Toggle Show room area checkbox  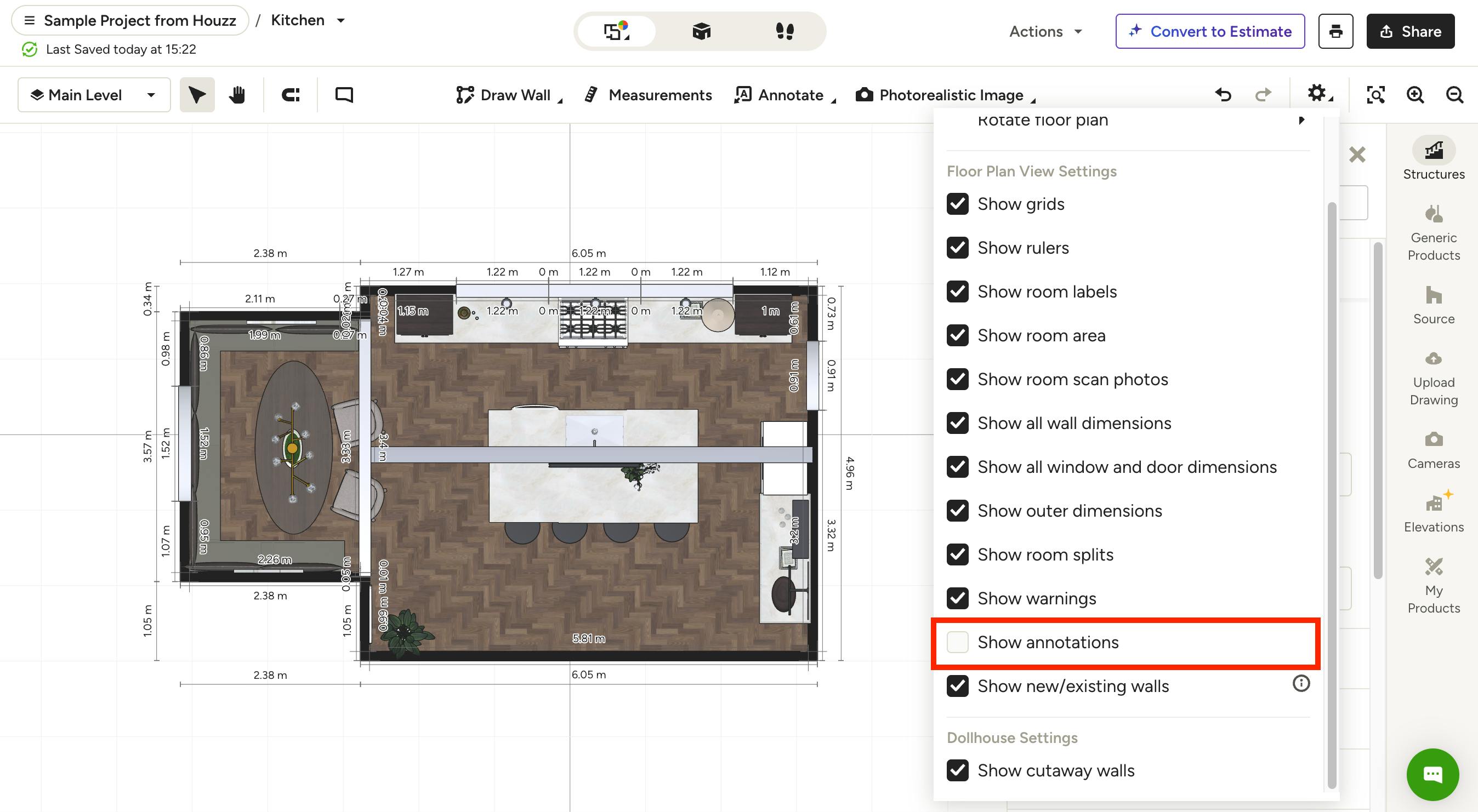pyautogui.click(x=958, y=335)
